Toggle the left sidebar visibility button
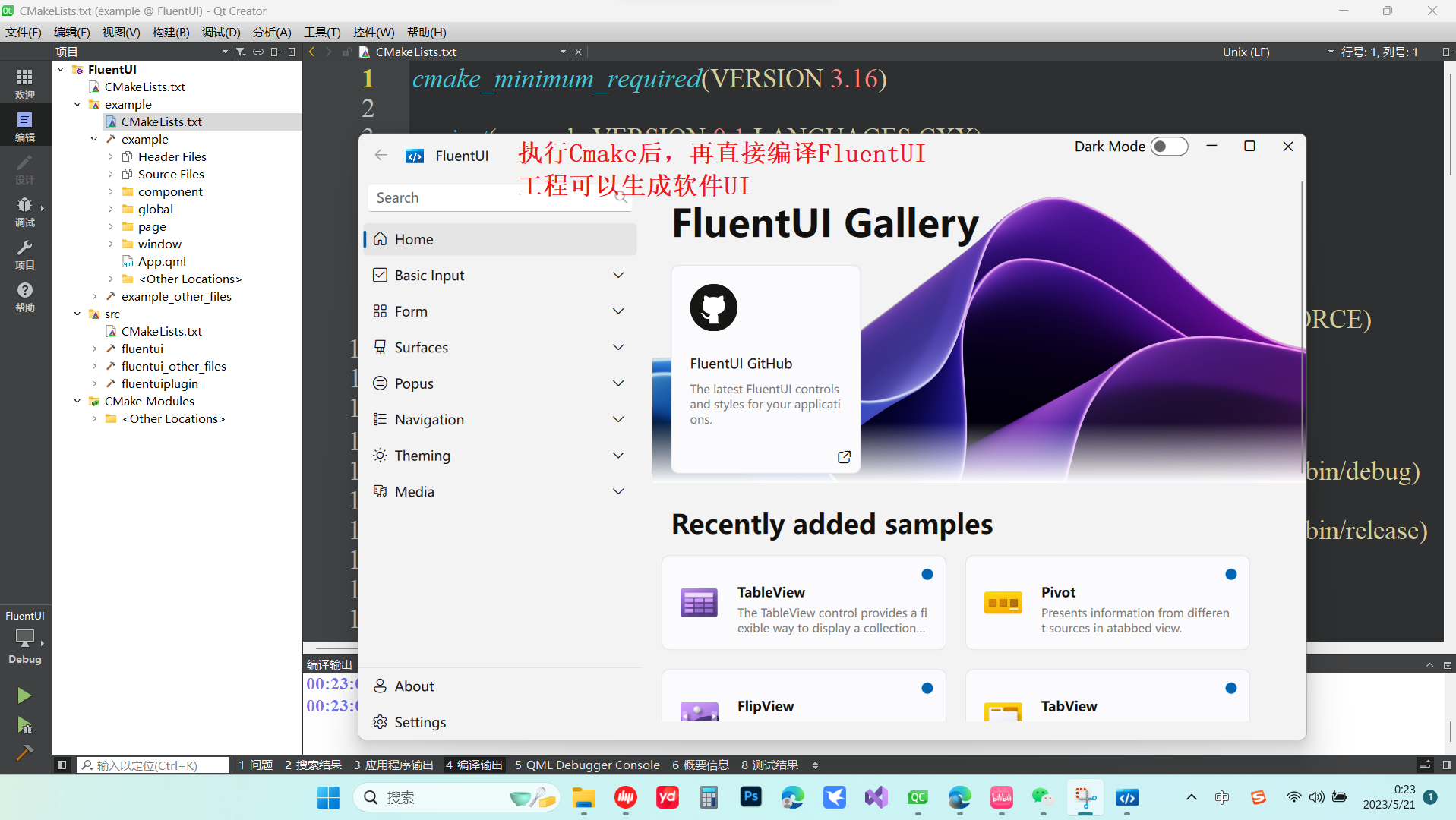 pyautogui.click(x=62, y=765)
